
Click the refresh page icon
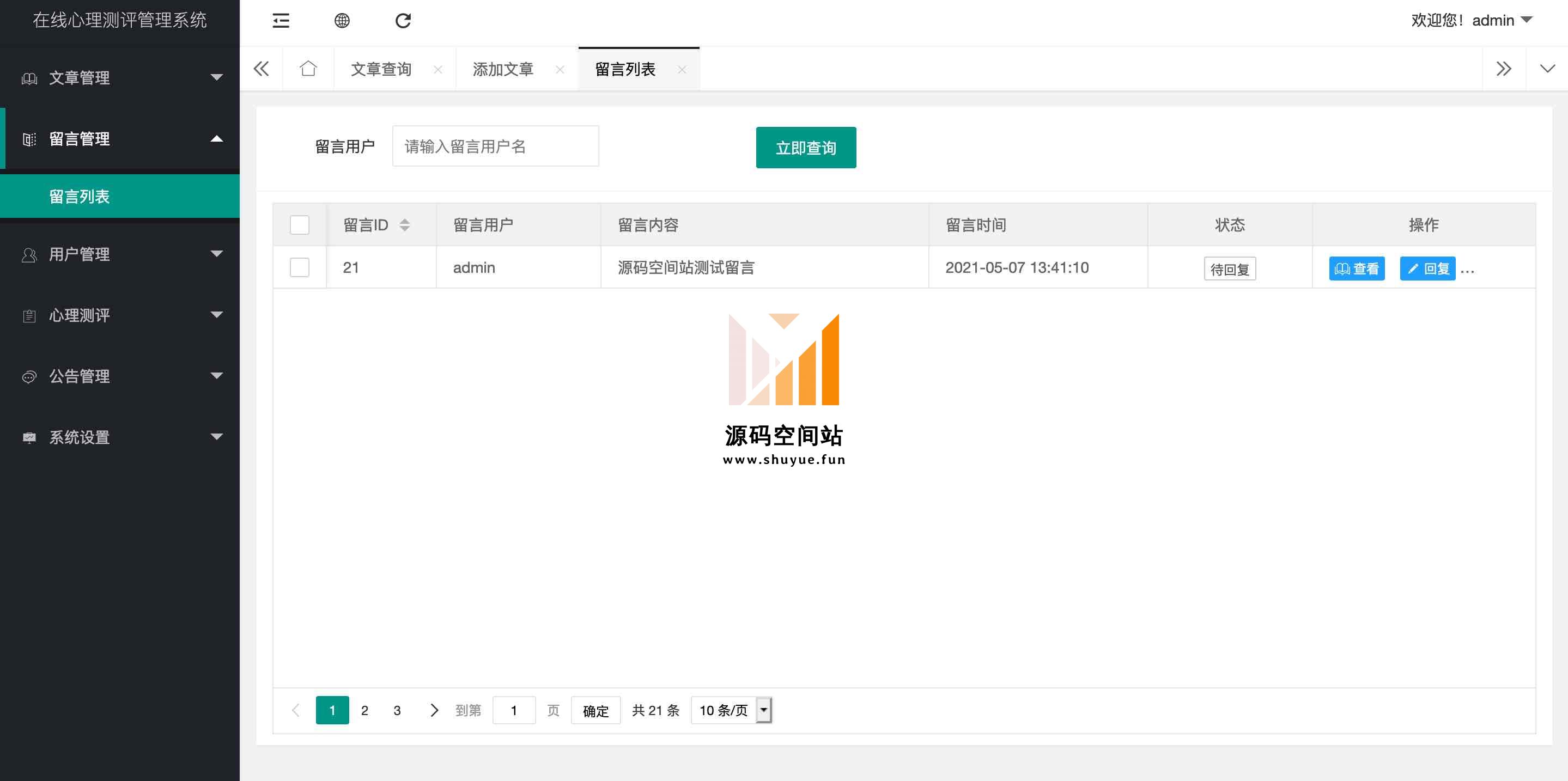(x=403, y=21)
